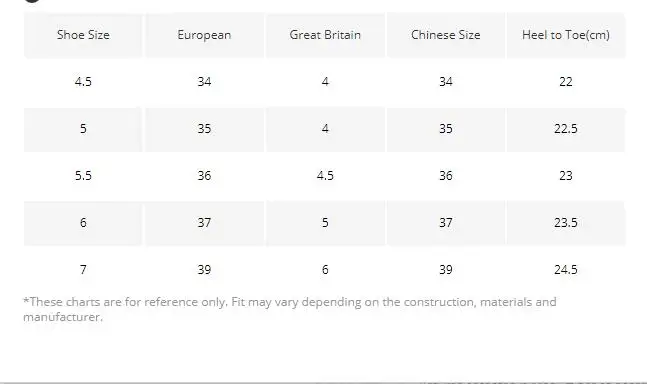The height and width of the screenshot is (384, 647).
Task: Click heel to toe 22.5 cell
Action: (566, 129)
